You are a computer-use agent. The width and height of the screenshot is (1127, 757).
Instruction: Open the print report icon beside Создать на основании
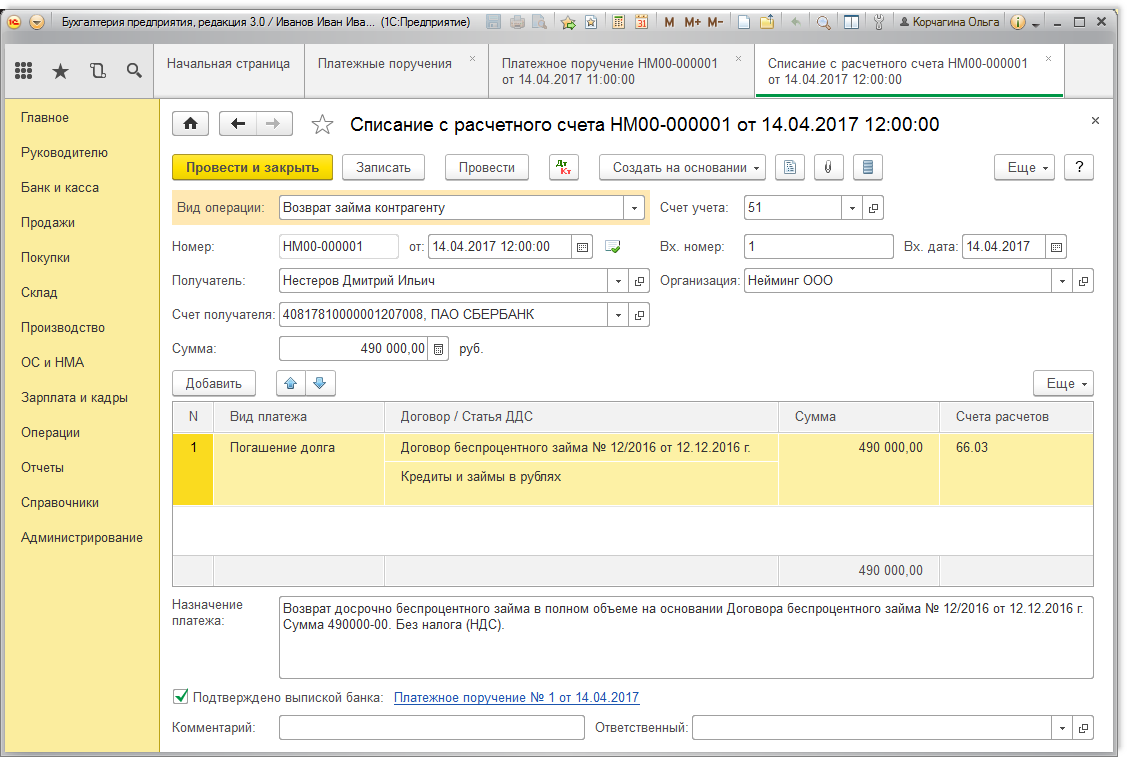pos(790,168)
